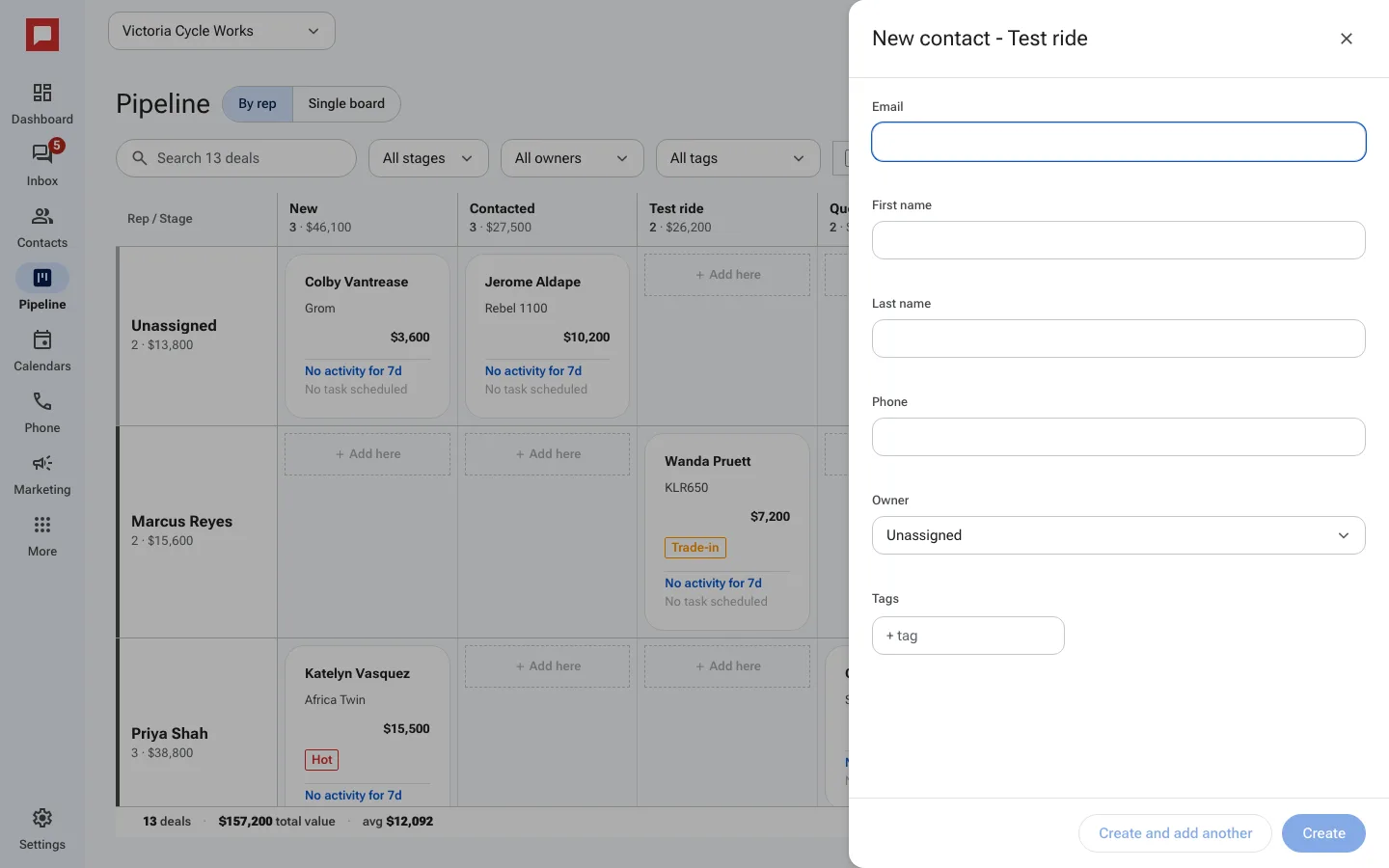This screenshot has width=1389, height=868.
Task: Click the Contacted stage column header
Action: (x=547, y=218)
